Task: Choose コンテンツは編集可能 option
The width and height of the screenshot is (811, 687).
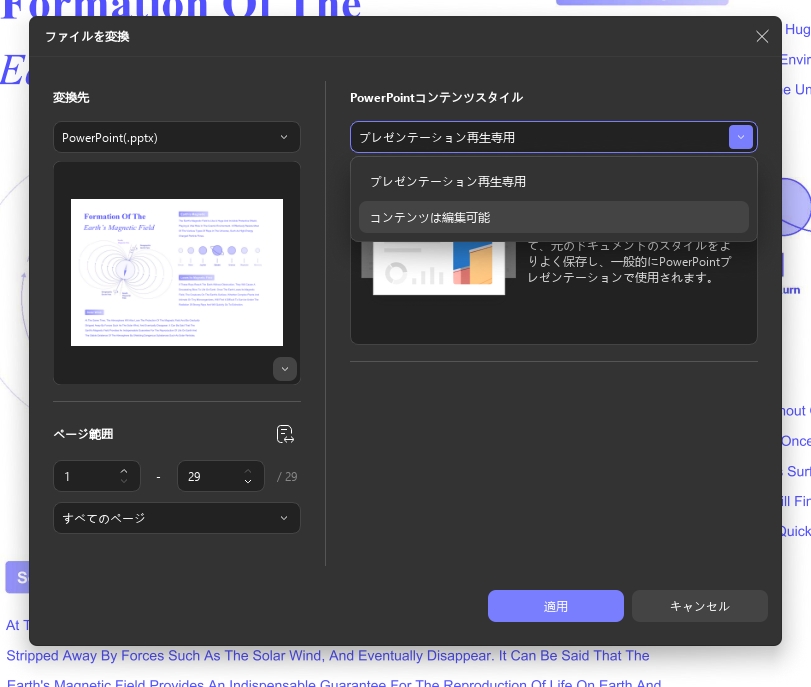Action: tap(553, 217)
